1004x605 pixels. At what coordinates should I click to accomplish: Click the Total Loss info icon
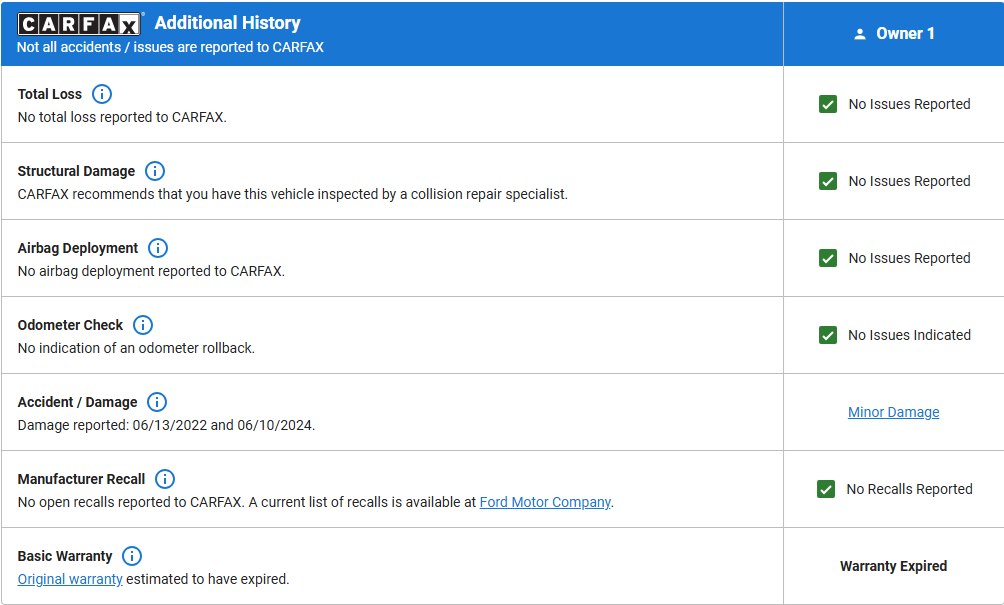[x=102, y=94]
